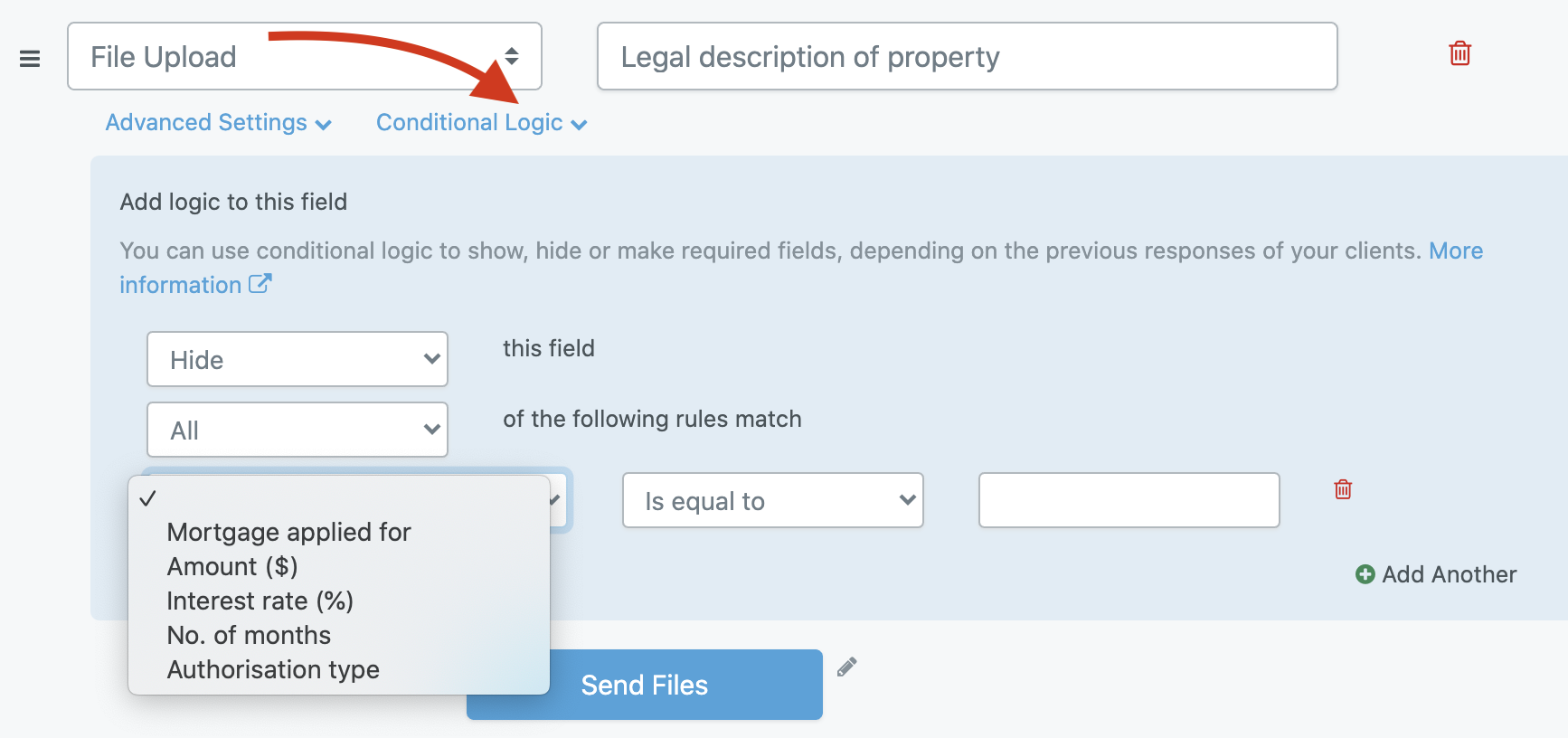Select the blank checked option in list
Viewport: 1568px width, 738px height.
[x=339, y=498]
